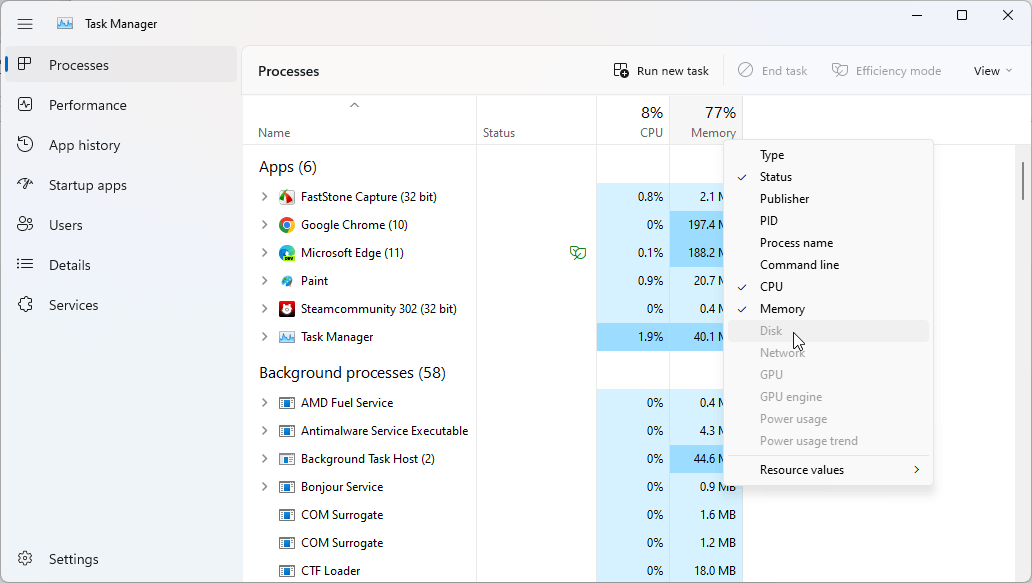Image resolution: width=1032 pixels, height=583 pixels.
Task: Choose Network in the column menu
Action: tap(829, 353)
